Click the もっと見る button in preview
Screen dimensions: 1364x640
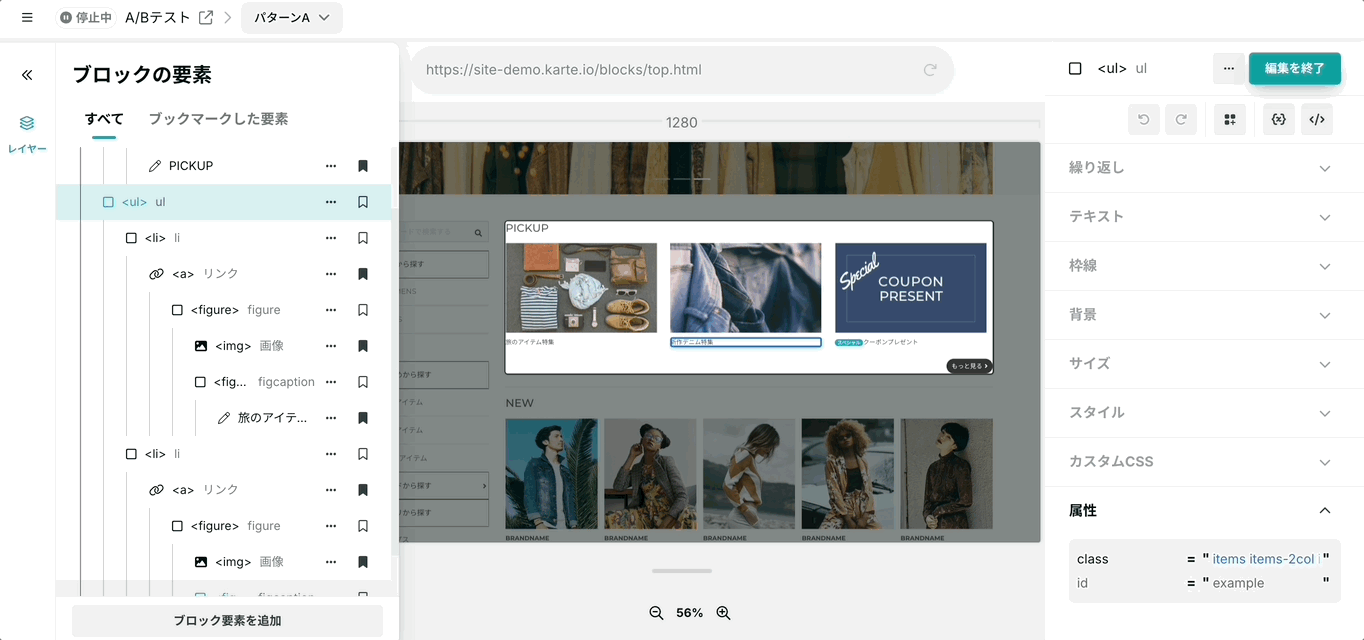(x=969, y=366)
